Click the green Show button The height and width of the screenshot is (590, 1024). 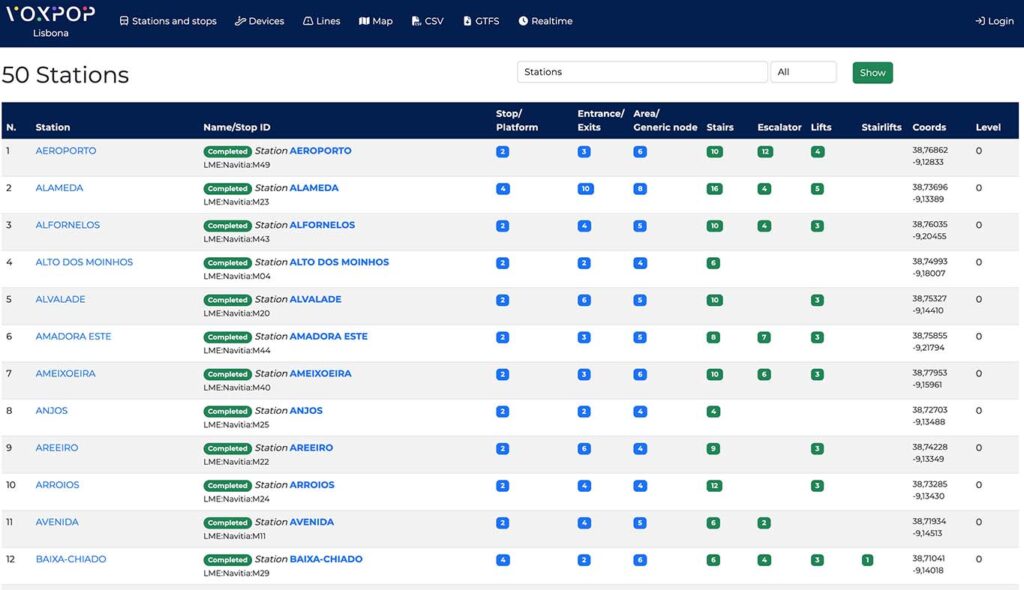click(x=872, y=73)
